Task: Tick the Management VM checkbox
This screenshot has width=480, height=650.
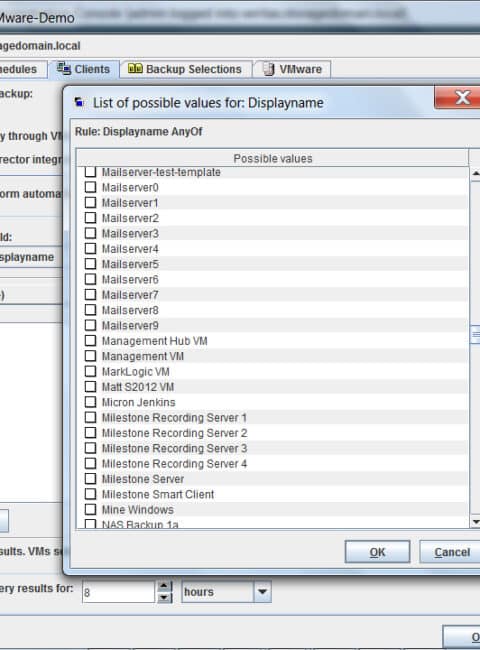Action: (90, 356)
